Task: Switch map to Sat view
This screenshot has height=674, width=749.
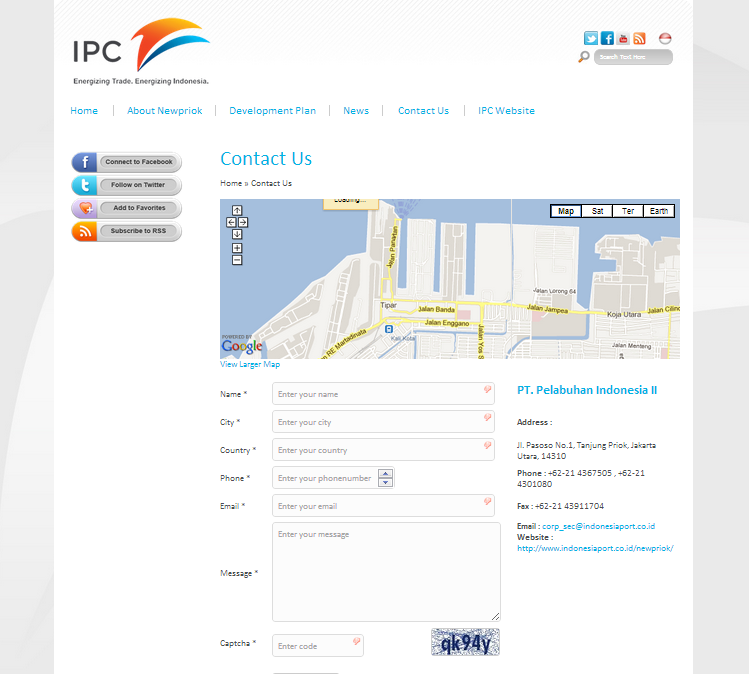Action: (597, 211)
